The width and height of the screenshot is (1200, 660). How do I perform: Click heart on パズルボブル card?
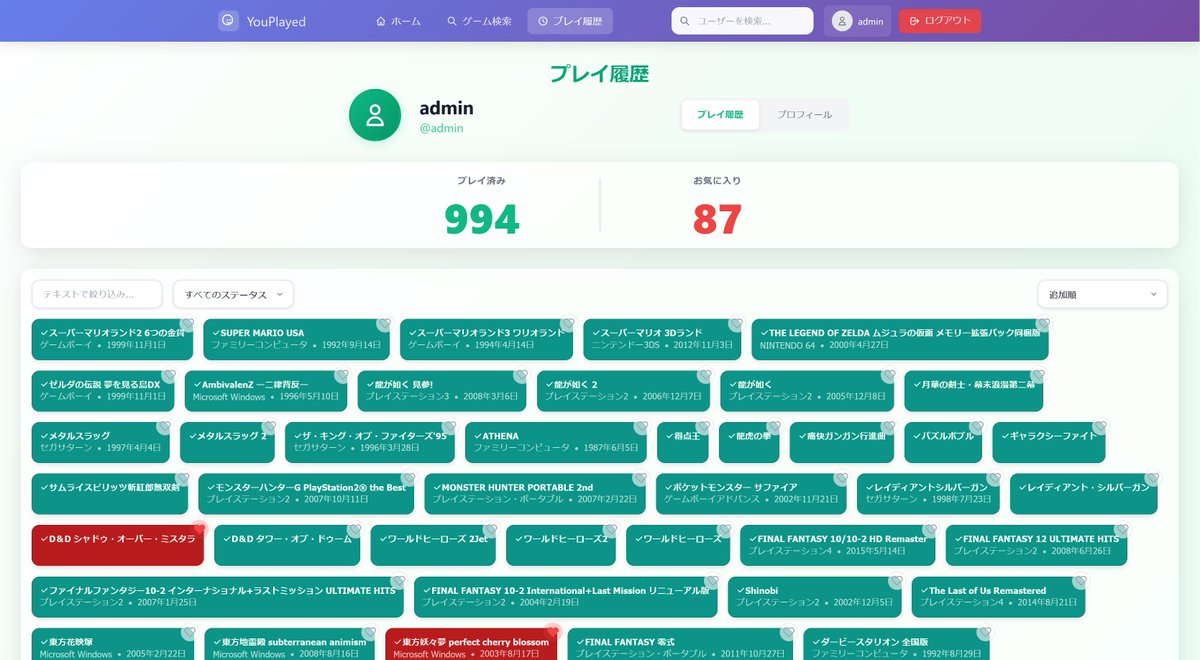(976, 427)
